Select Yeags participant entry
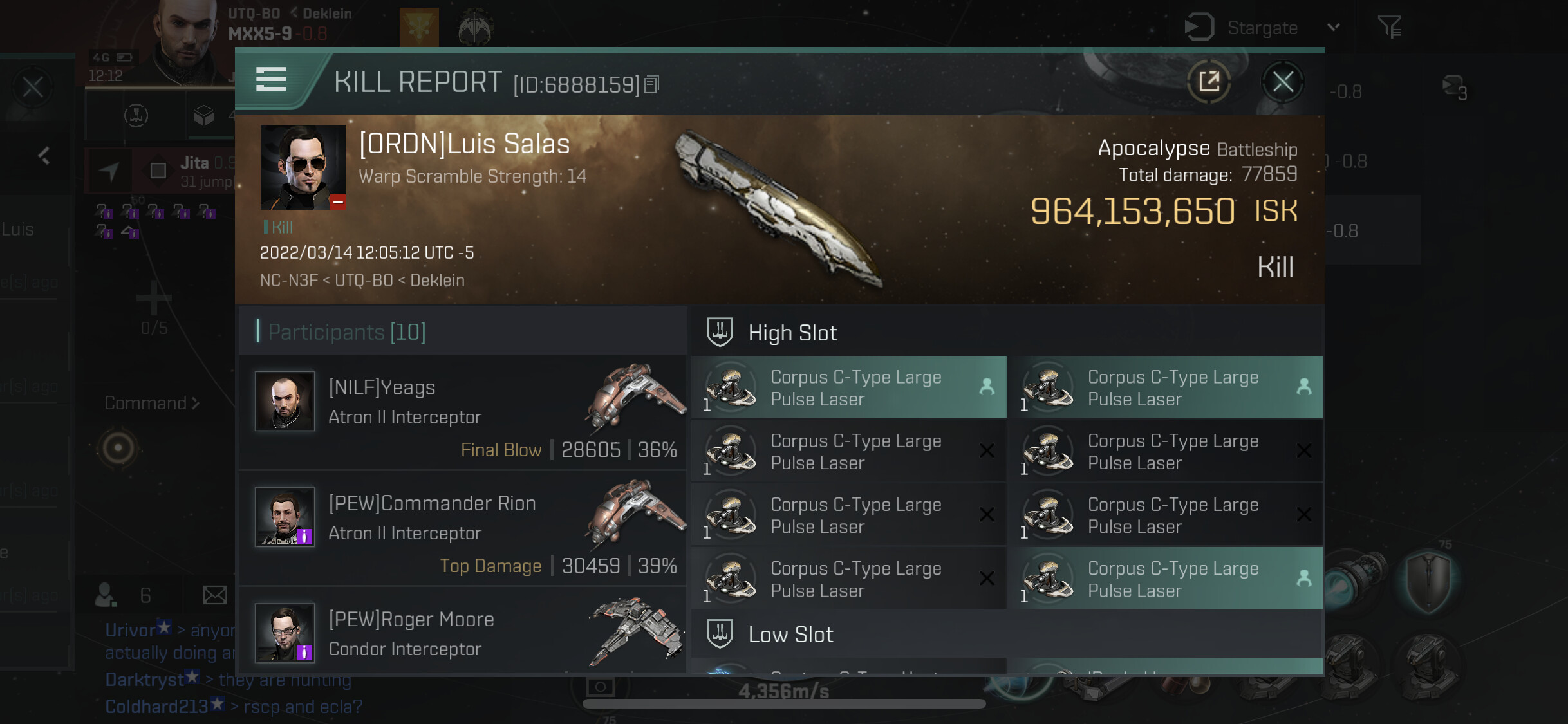 tap(462, 413)
